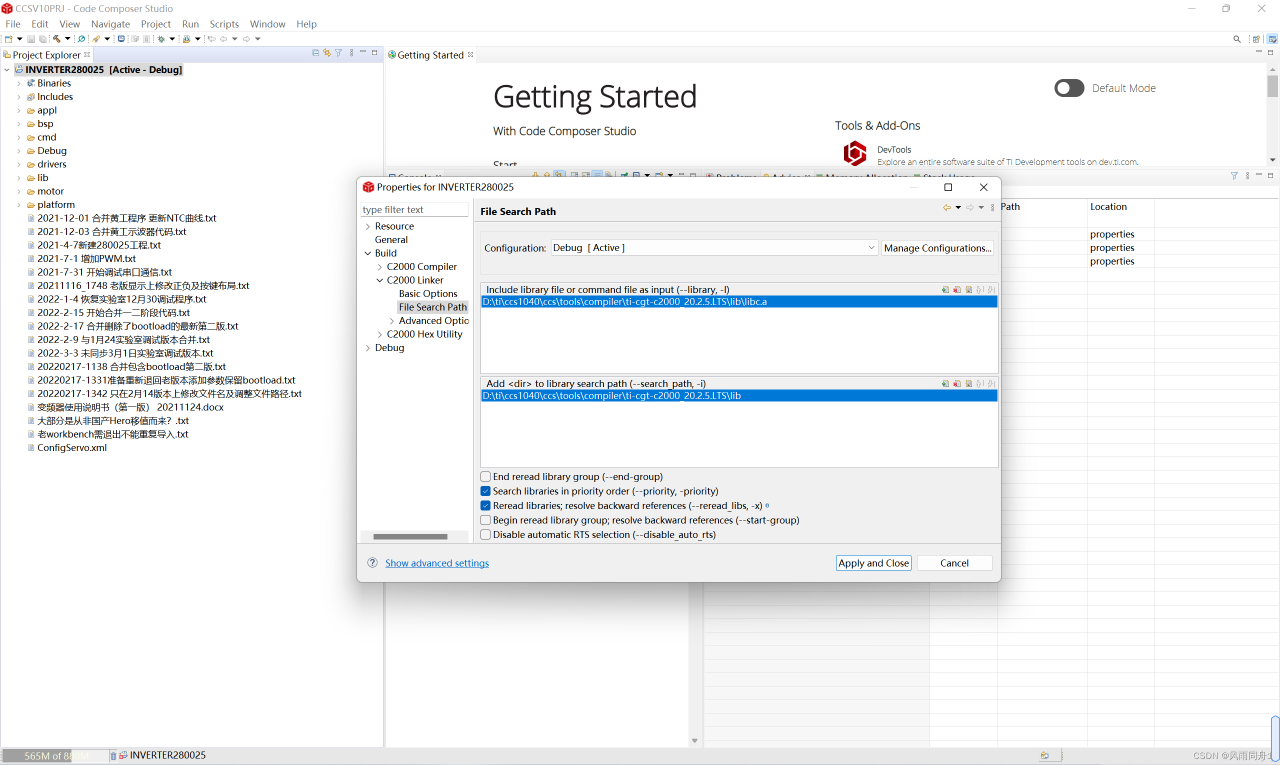Click the type filter text field
Screen dimensions: 1280x765
click(x=415, y=210)
